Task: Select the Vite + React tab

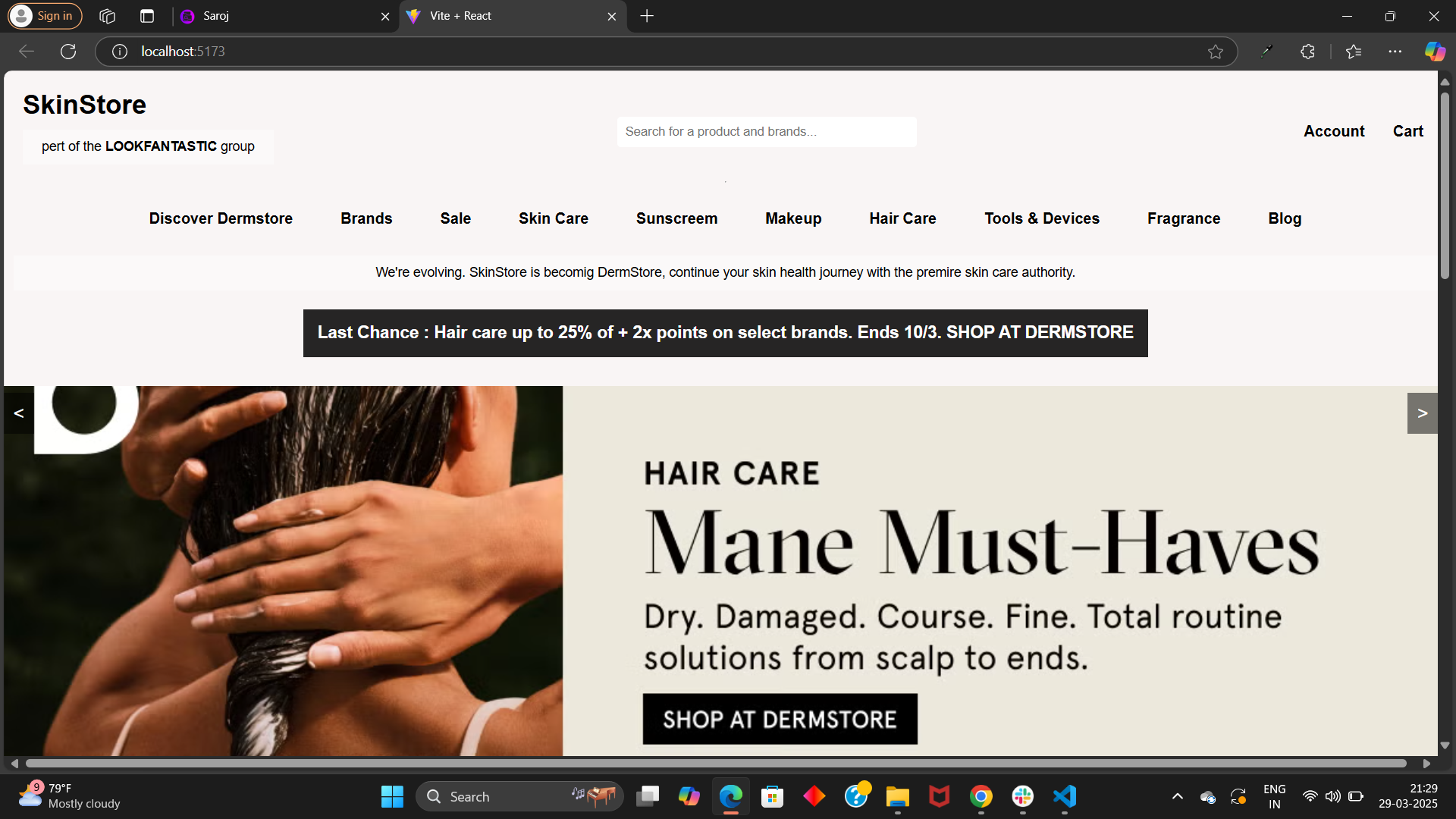Action: click(x=513, y=16)
